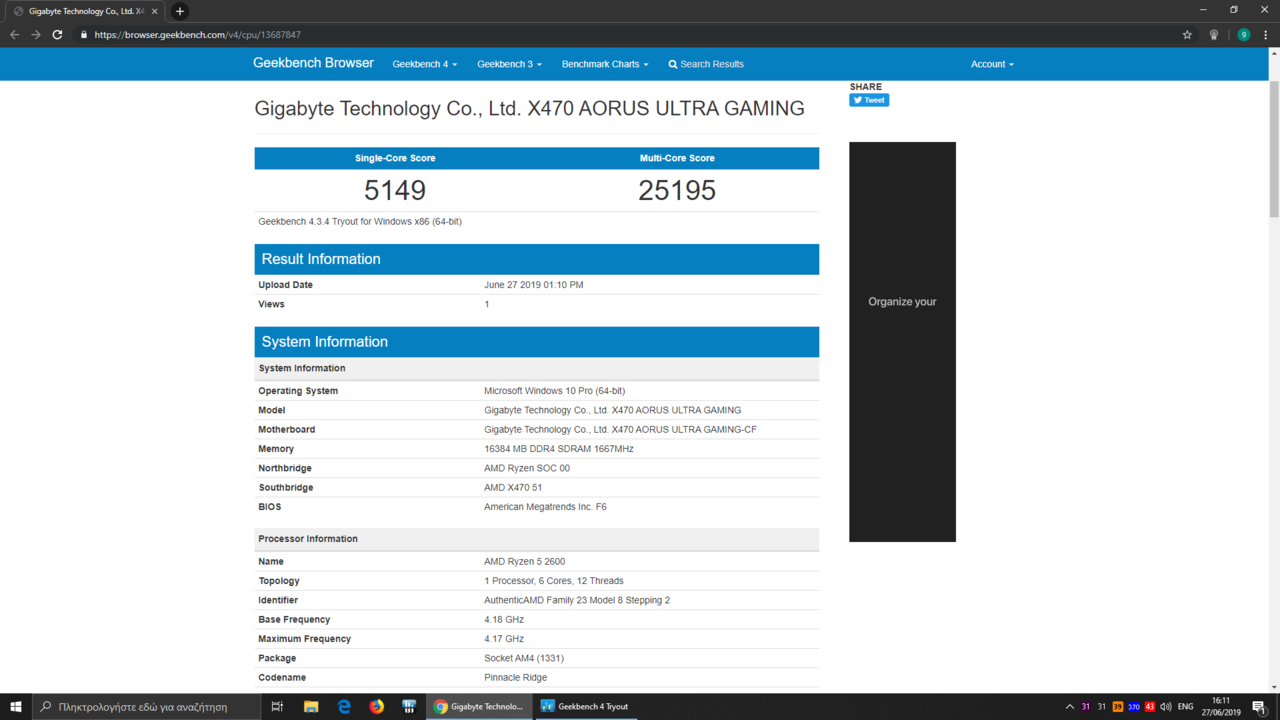Share the result with the Tweet button
This screenshot has height=720, width=1280.
(x=869, y=100)
